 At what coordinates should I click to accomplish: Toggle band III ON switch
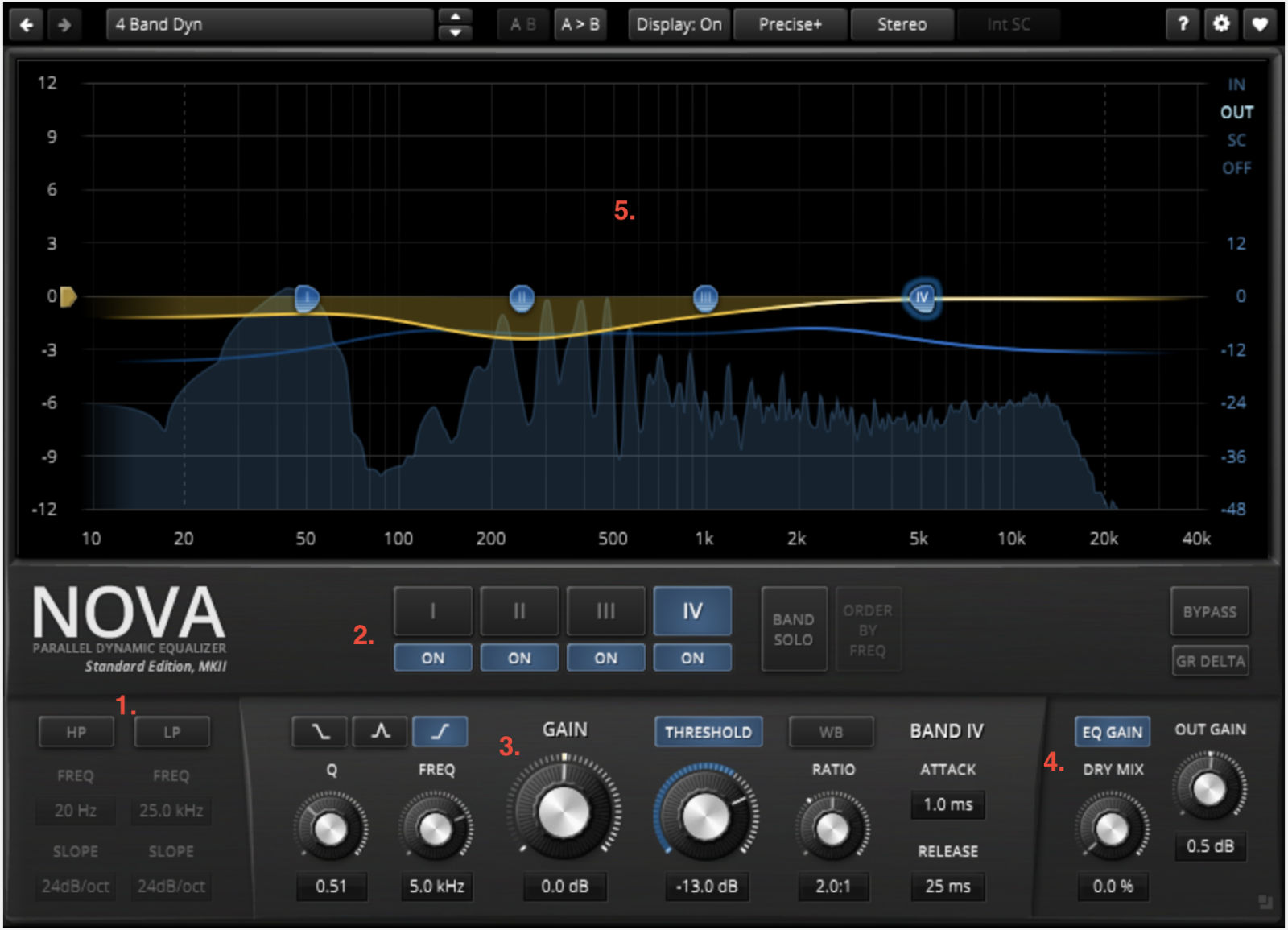click(x=605, y=658)
